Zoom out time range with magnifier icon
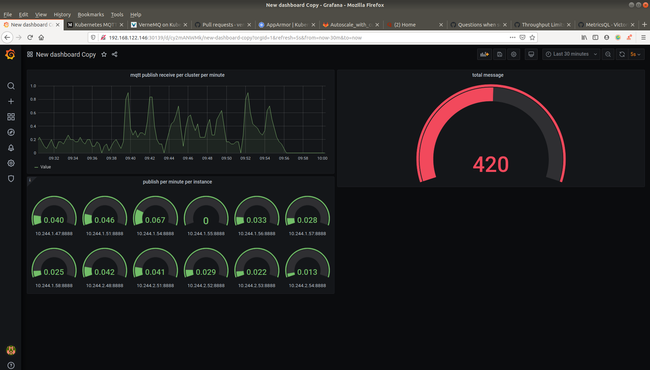The height and width of the screenshot is (370, 650). click(x=608, y=54)
